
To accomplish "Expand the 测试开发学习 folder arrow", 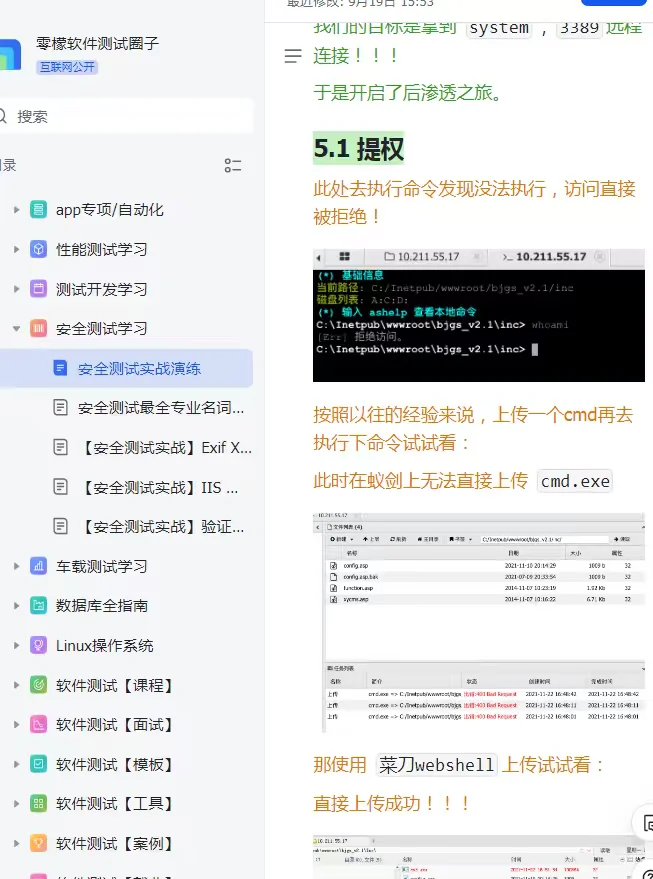I will [x=16, y=289].
